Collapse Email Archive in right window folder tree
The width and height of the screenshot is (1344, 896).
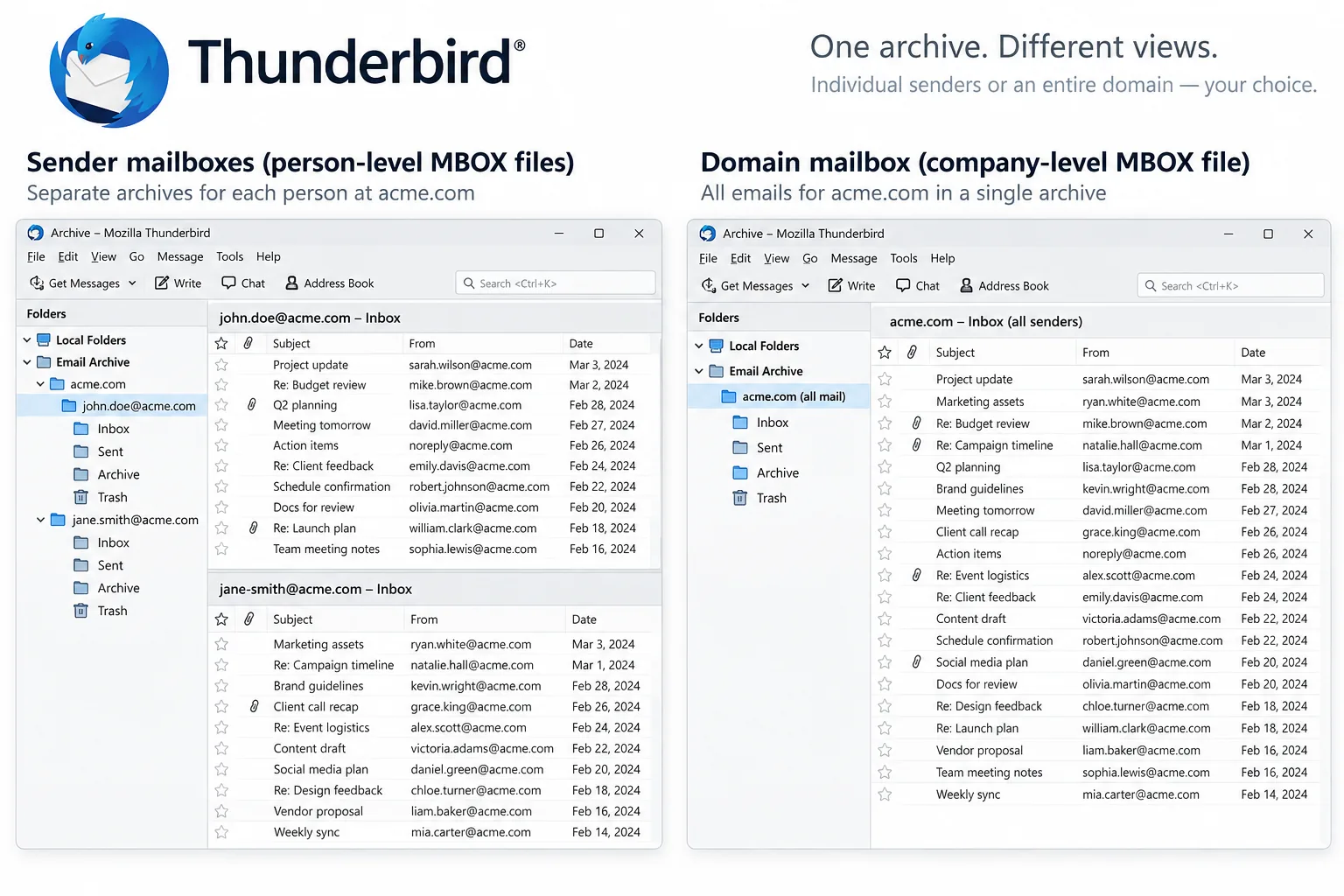699,371
